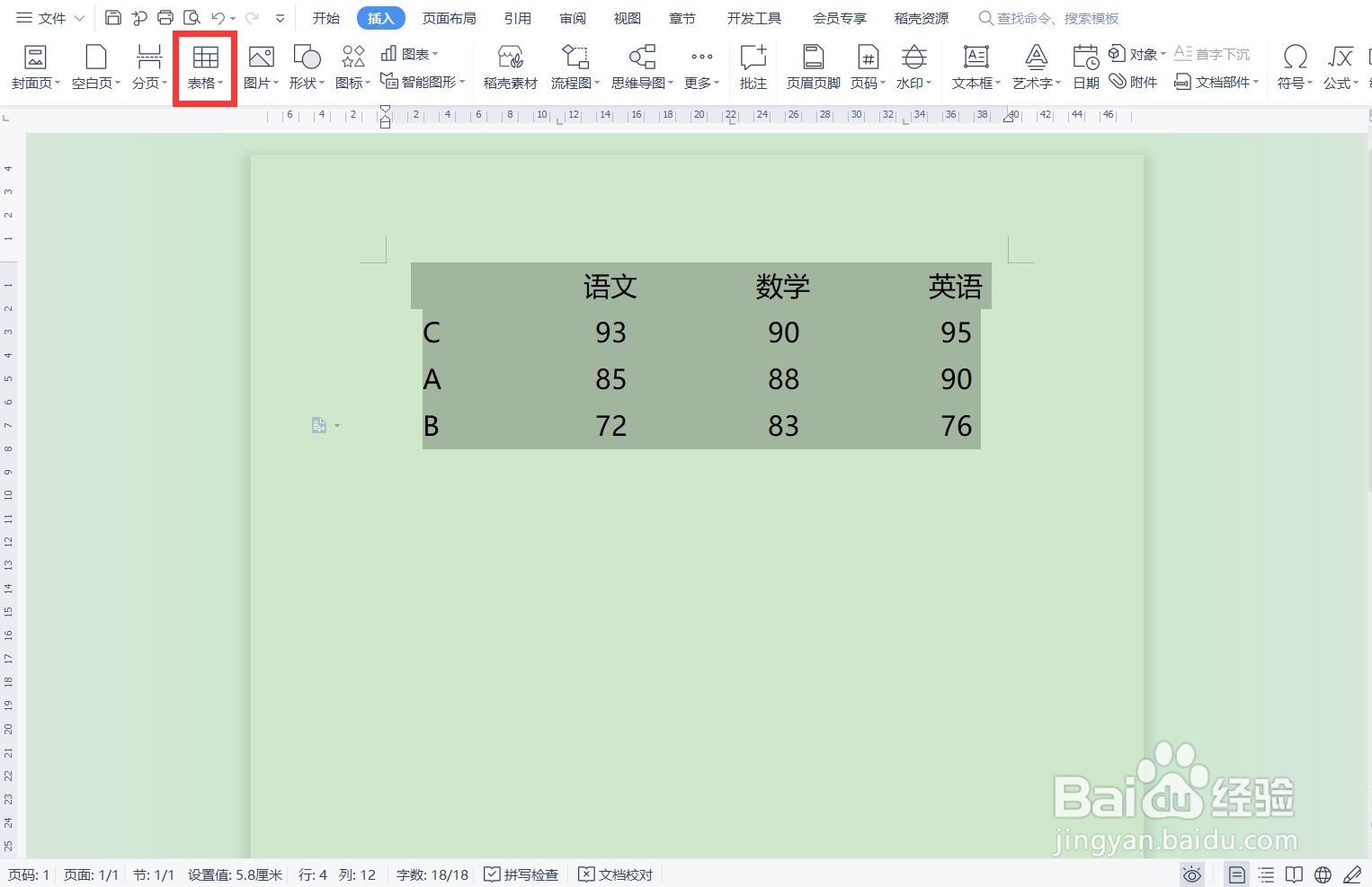Image resolution: width=1372 pixels, height=887 pixels.
Task: Click the paste options icon left of table
Action: [x=319, y=425]
